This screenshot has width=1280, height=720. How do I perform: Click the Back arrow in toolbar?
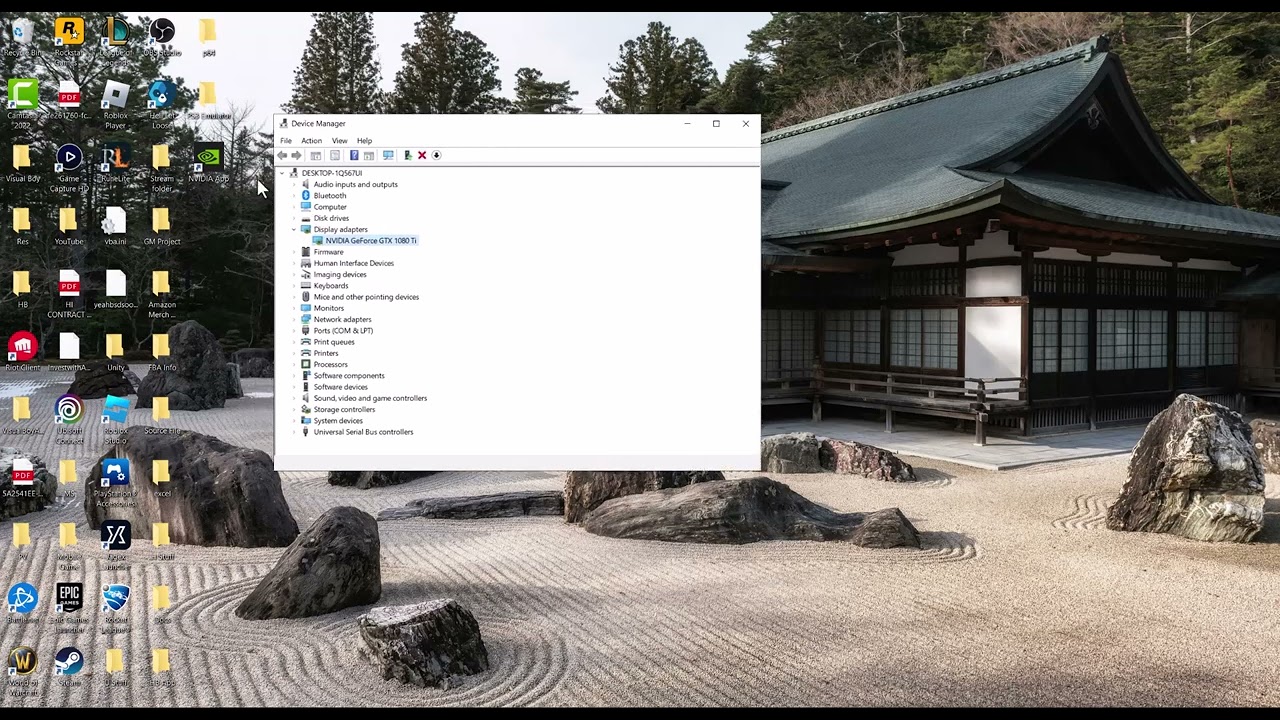point(282,155)
